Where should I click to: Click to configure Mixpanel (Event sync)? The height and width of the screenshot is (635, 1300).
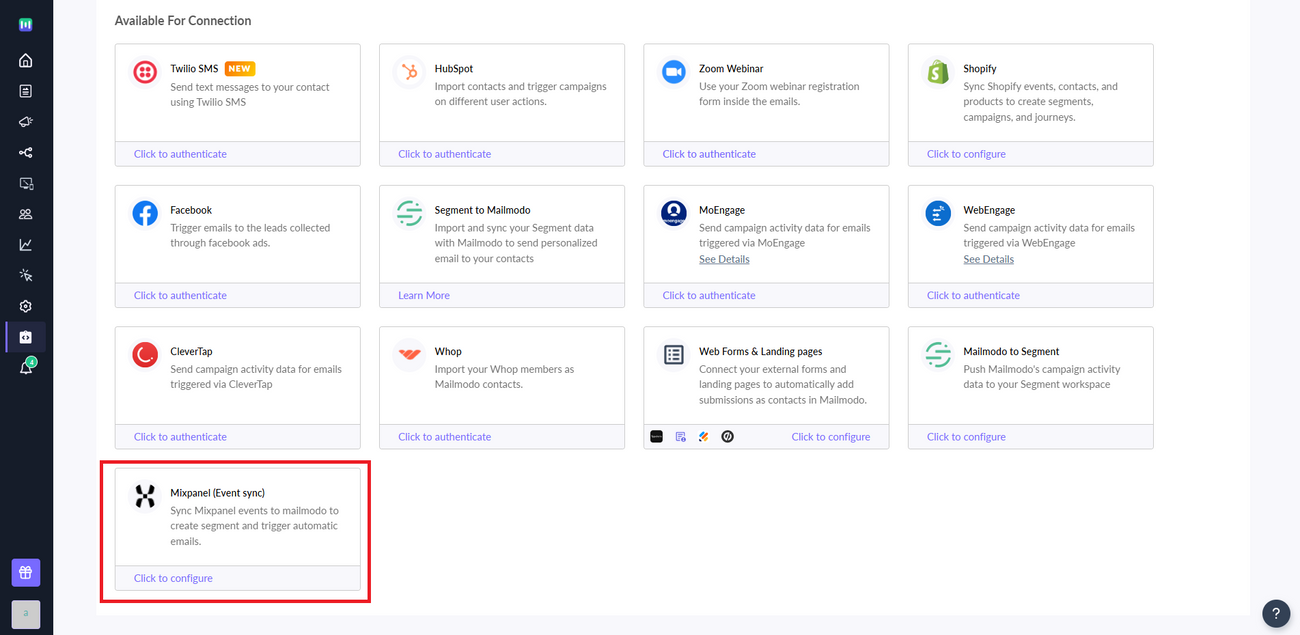(x=173, y=578)
